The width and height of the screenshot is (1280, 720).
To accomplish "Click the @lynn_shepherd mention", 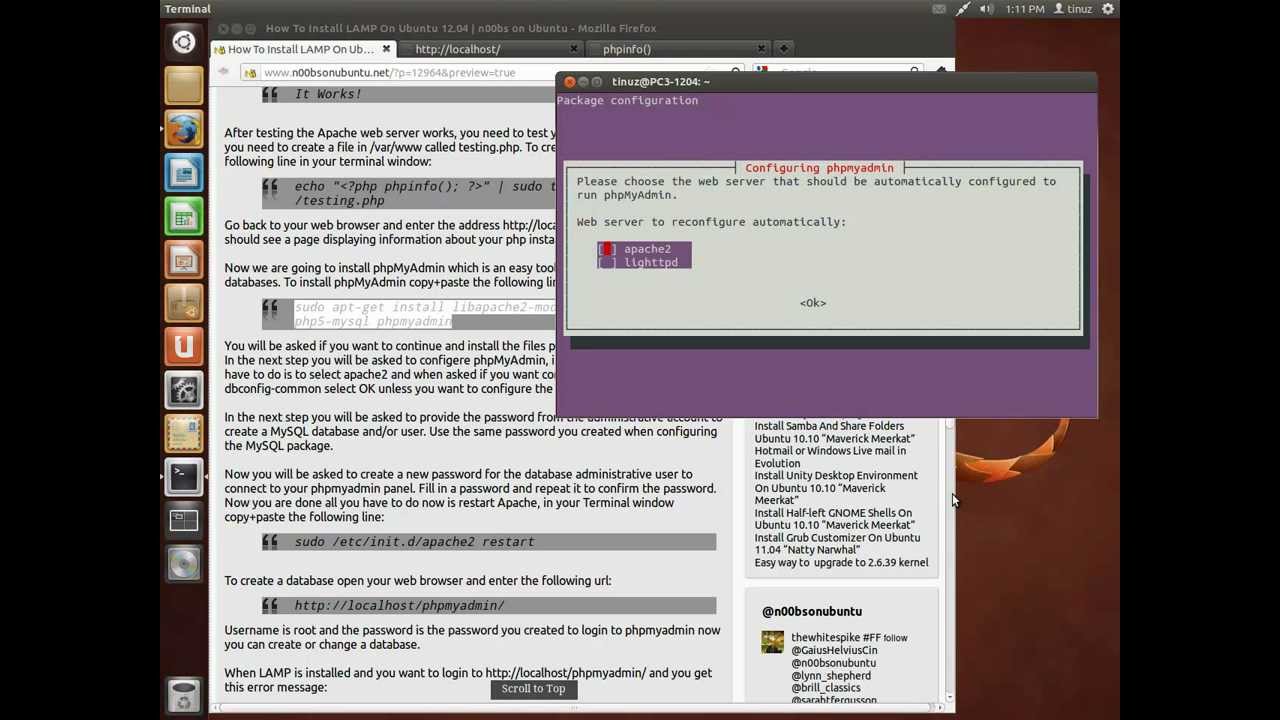I will coord(831,676).
